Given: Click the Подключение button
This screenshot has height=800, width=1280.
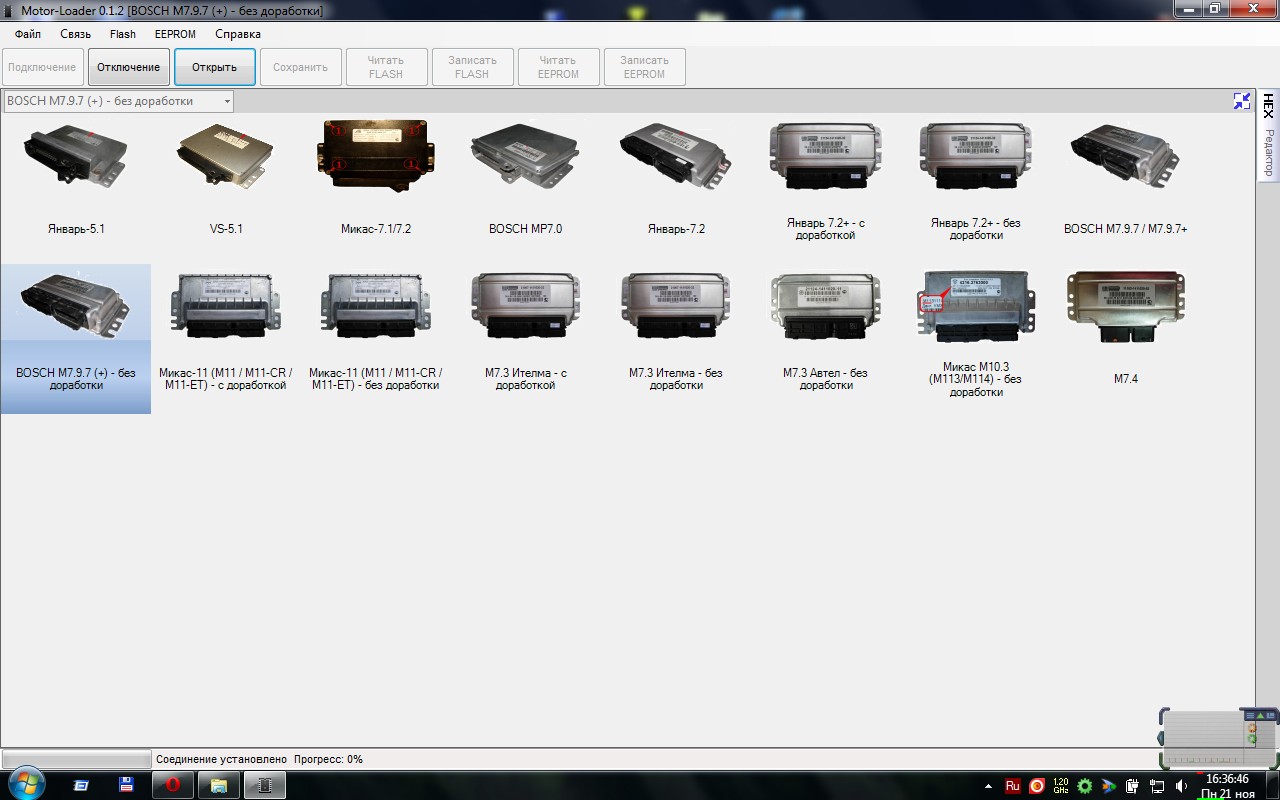Looking at the screenshot, I should (x=42, y=67).
